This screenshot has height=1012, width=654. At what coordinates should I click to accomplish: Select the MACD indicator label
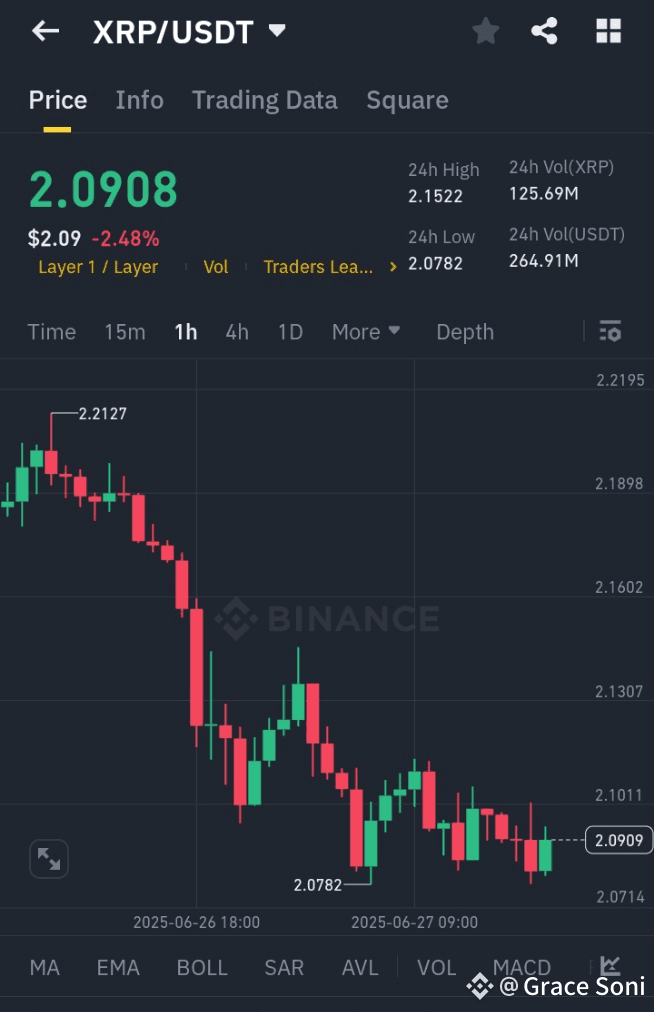[x=522, y=967]
